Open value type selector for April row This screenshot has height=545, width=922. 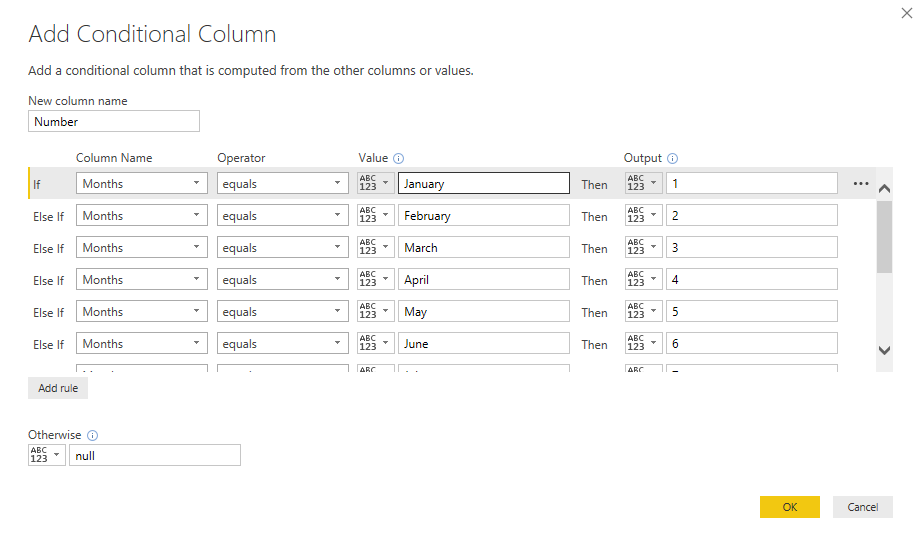click(376, 279)
